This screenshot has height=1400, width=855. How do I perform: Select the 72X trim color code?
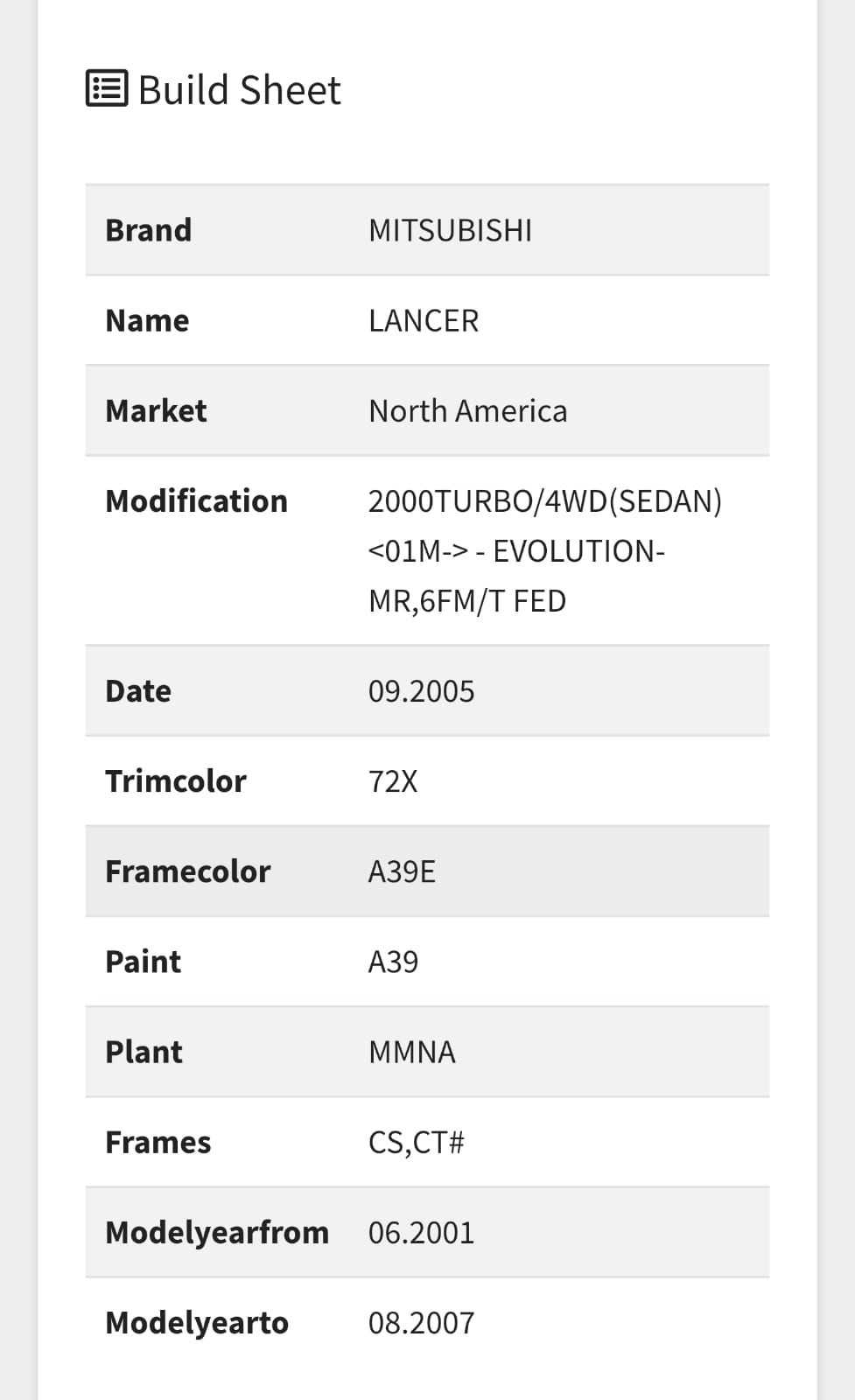tap(393, 780)
